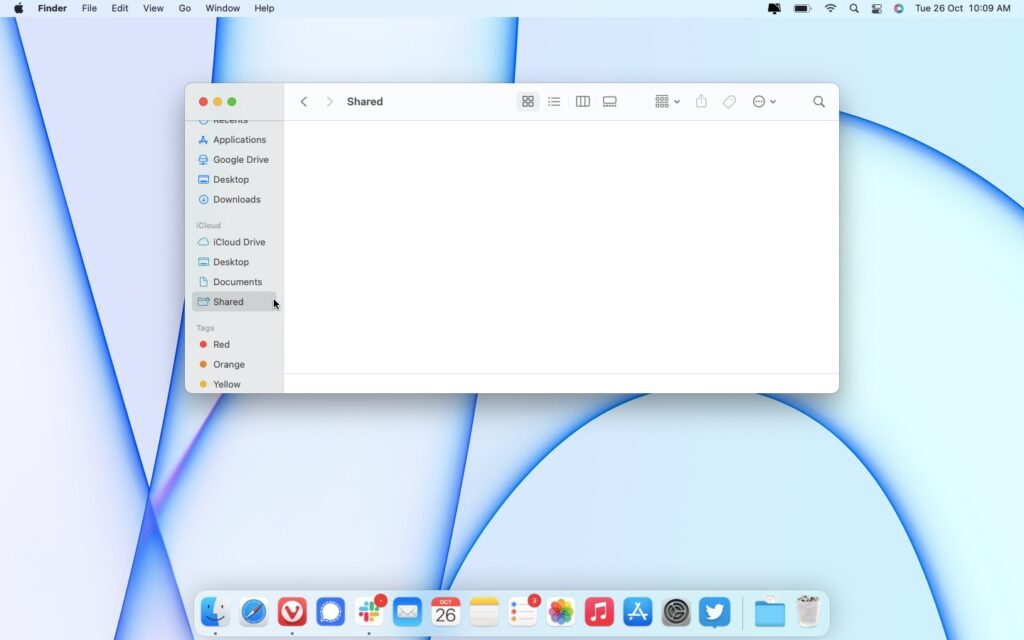Open Slack from the Dock
The height and width of the screenshot is (640, 1024).
pos(369,611)
